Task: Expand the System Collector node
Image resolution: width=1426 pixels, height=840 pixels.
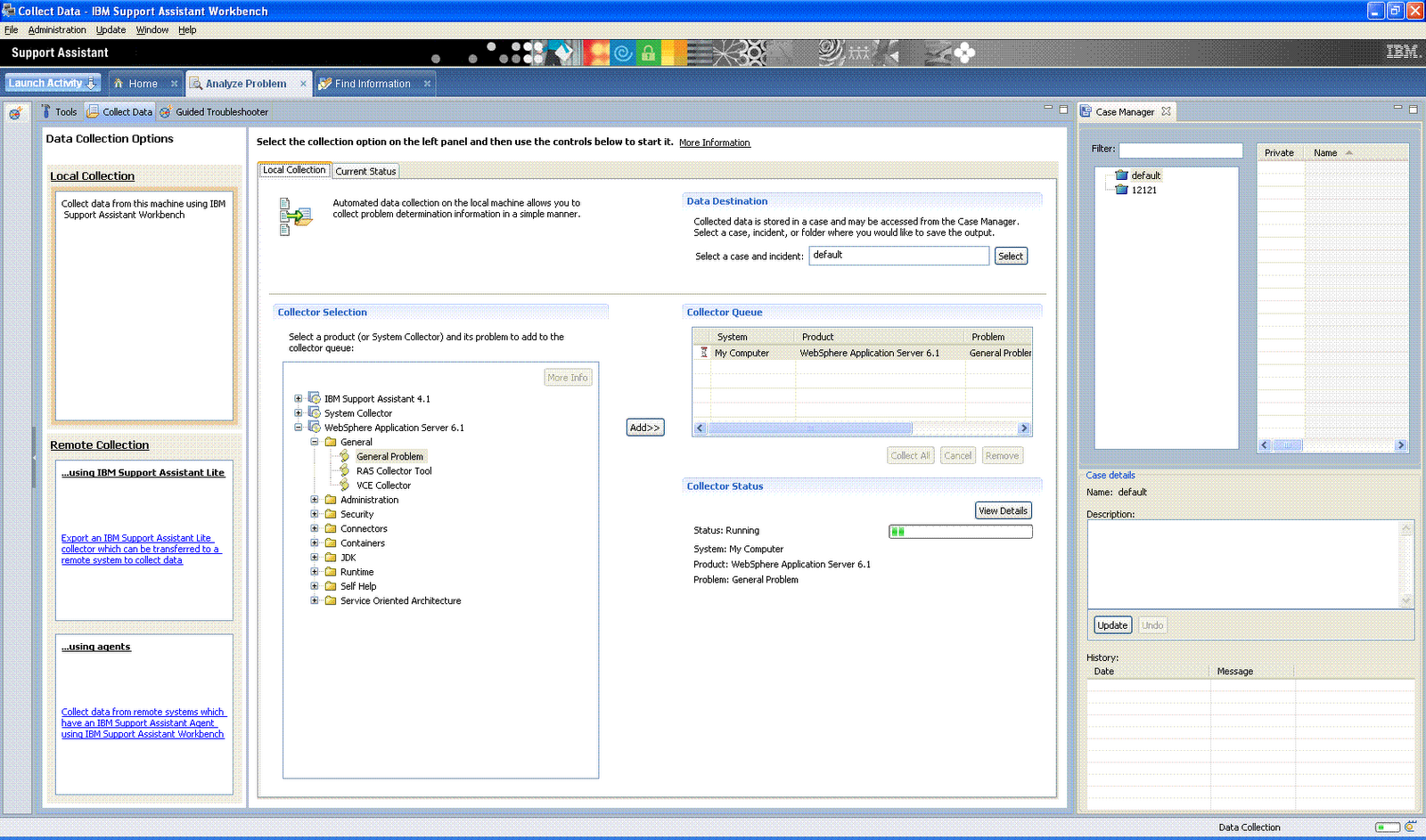Action: pos(299,413)
